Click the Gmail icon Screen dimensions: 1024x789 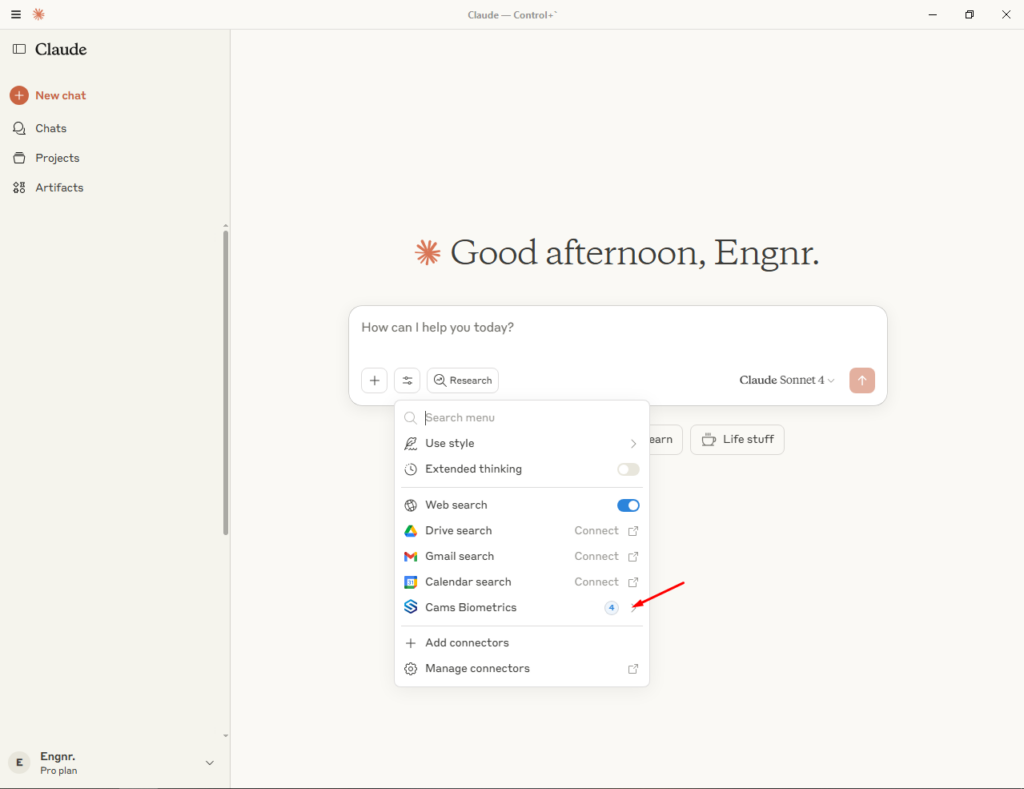(410, 556)
